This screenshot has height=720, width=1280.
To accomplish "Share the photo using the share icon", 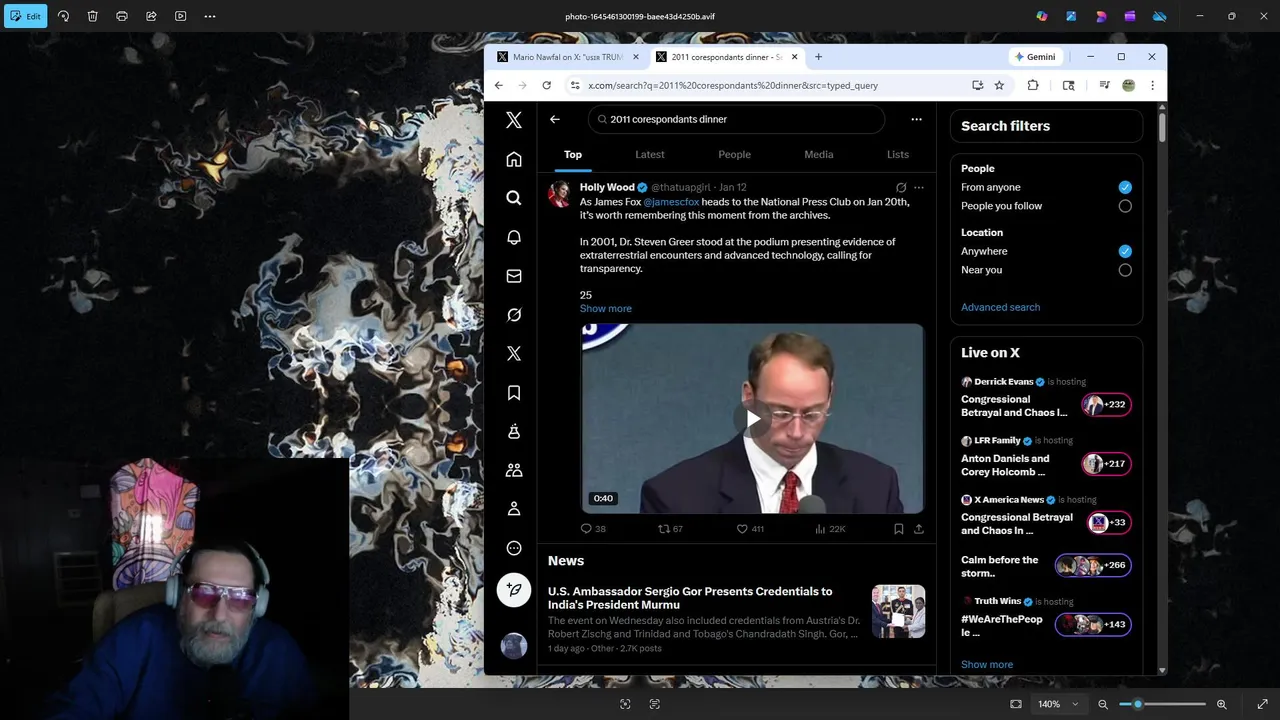I will [151, 16].
